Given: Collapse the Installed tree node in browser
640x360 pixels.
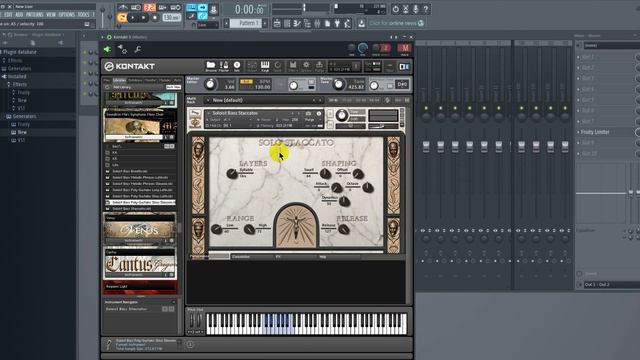Looking at the screenshot, I should tap(4, 76).
